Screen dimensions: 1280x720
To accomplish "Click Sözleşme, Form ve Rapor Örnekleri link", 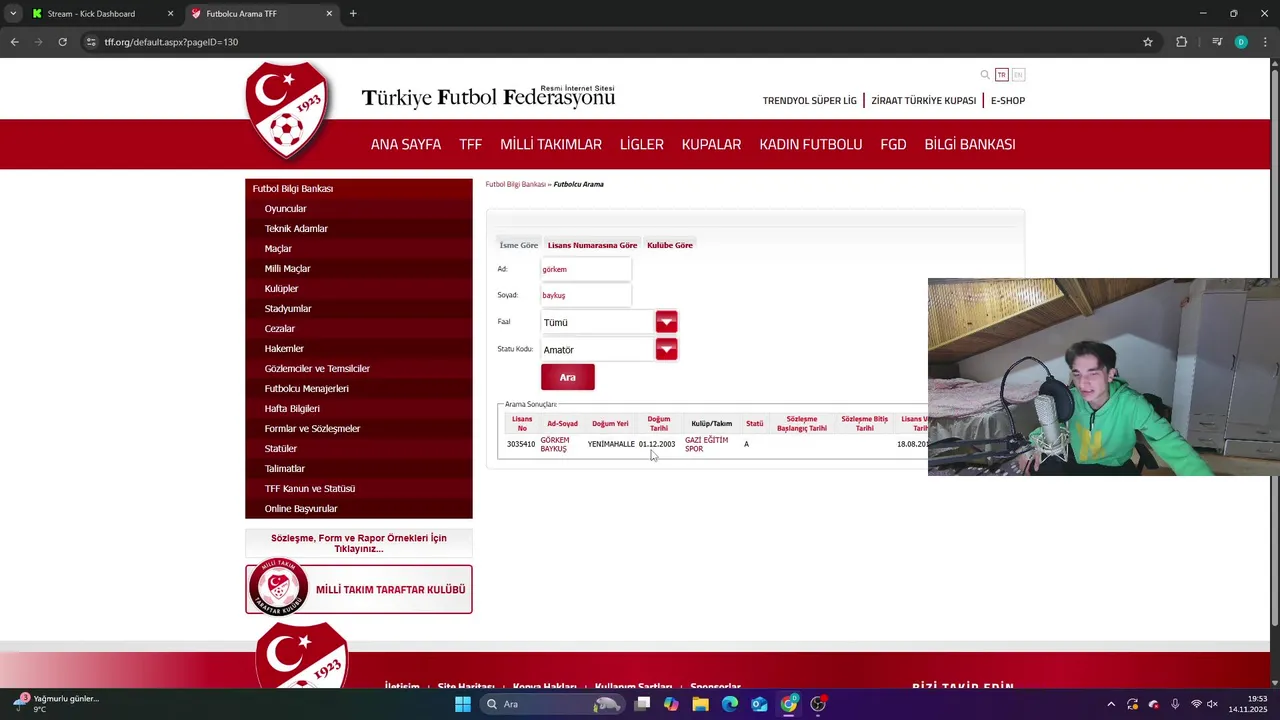I will [359, 543].
